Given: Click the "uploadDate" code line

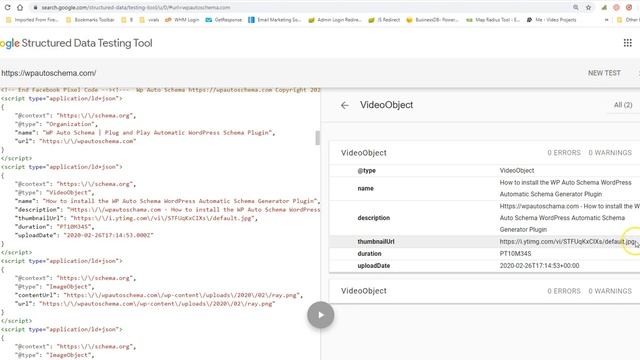Looking at the screenshot, I should [x=84, y=235].
